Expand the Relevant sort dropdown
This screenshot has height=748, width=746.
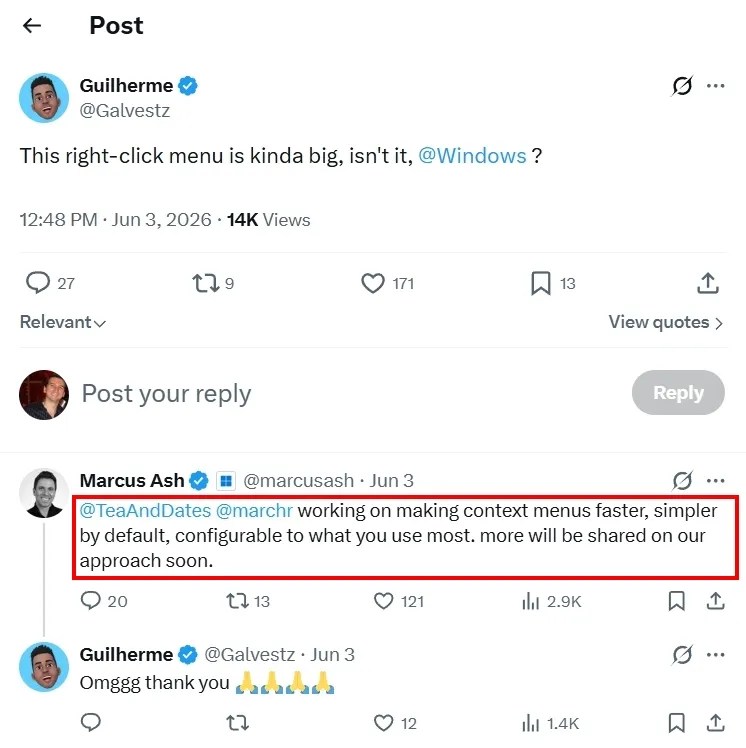tap(62, 322)
